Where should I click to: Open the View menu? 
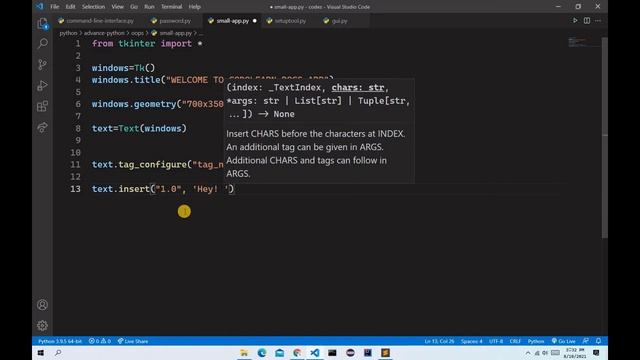(118, 7)
